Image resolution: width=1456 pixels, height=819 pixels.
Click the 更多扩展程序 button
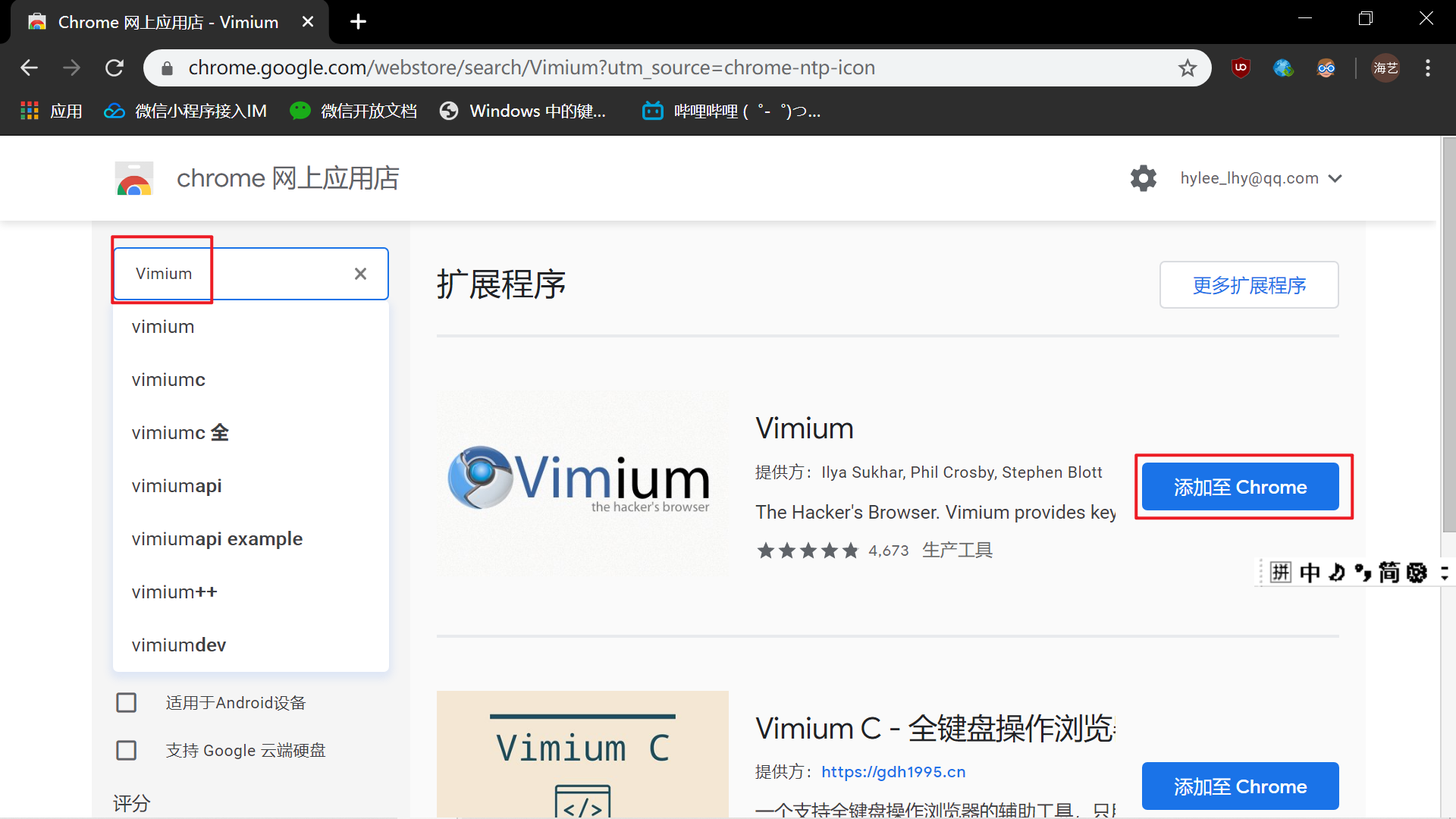(1249, 285)
